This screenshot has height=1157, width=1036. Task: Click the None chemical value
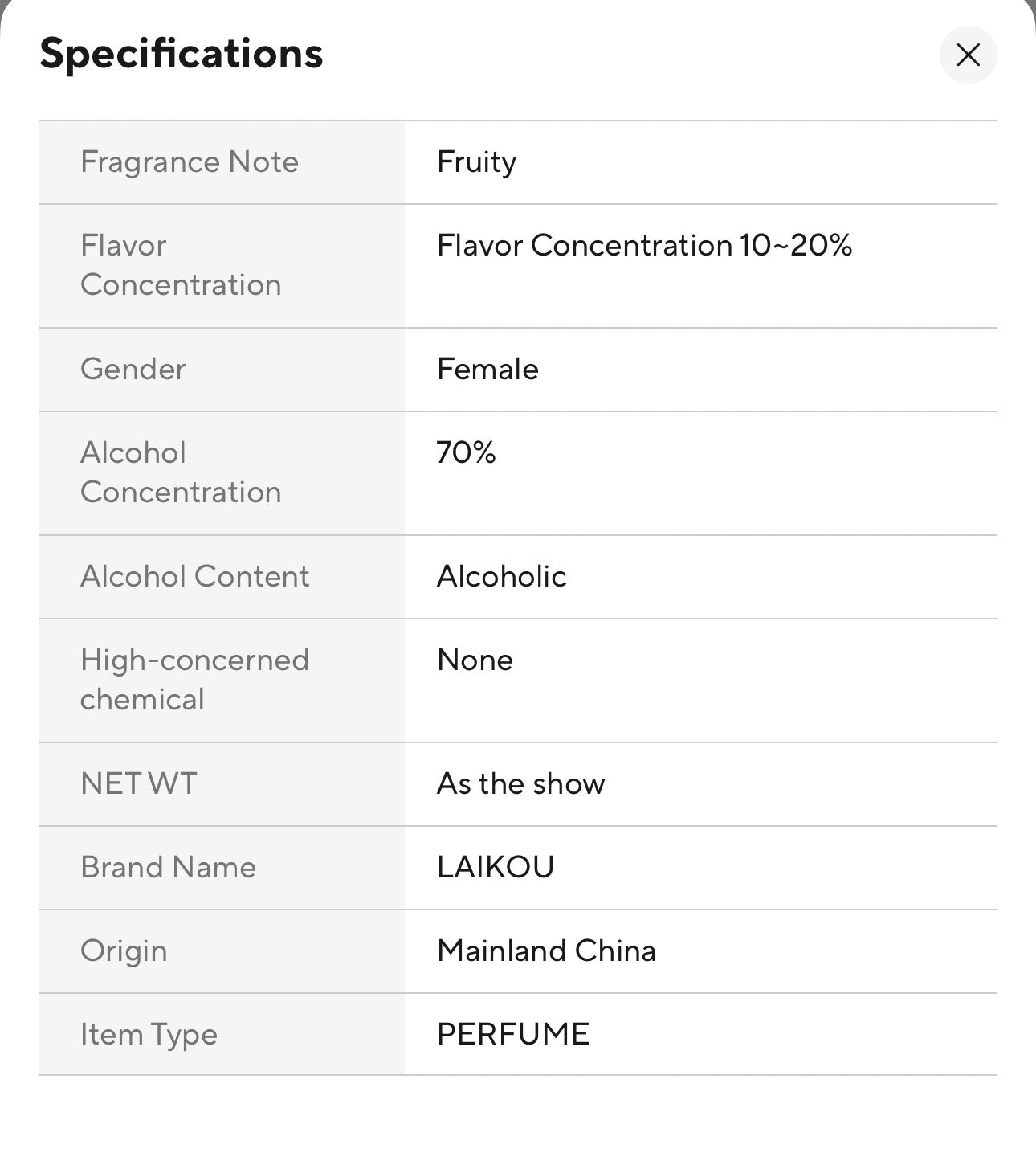(x=475, y=660)
